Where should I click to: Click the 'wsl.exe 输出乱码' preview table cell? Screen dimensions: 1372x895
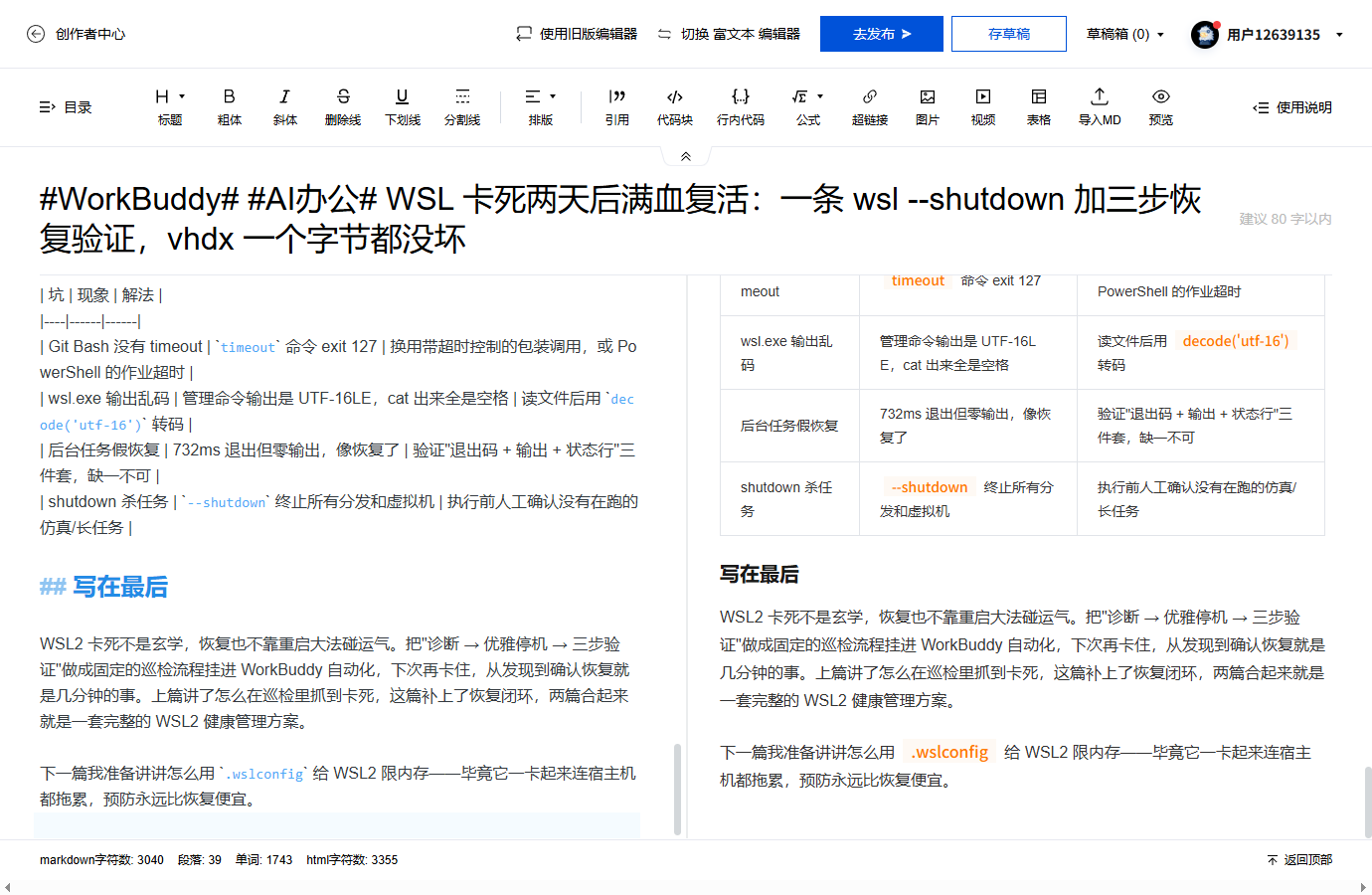(789, 353)
